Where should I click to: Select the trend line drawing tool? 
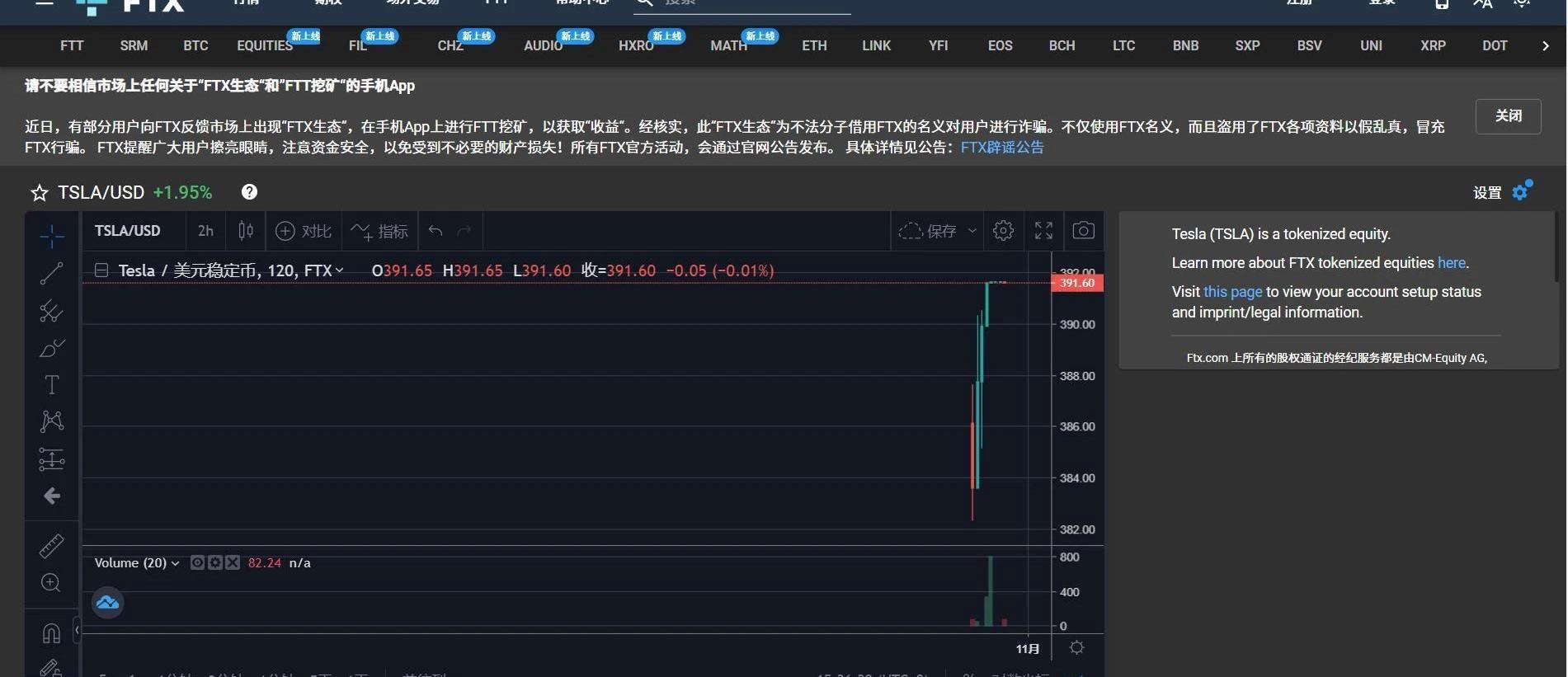tap(51, 273)
